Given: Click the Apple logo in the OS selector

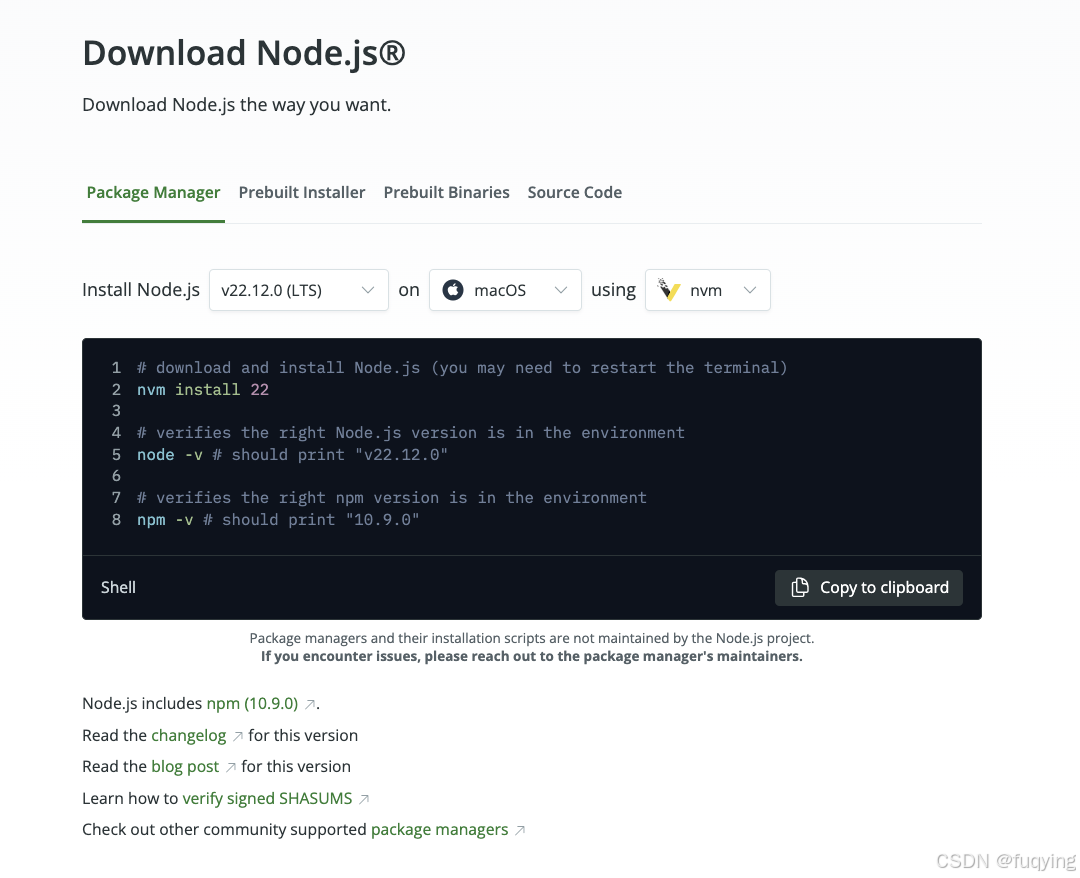Looking at the screenshot, I should pyautogui.click(x=453, y=290).
